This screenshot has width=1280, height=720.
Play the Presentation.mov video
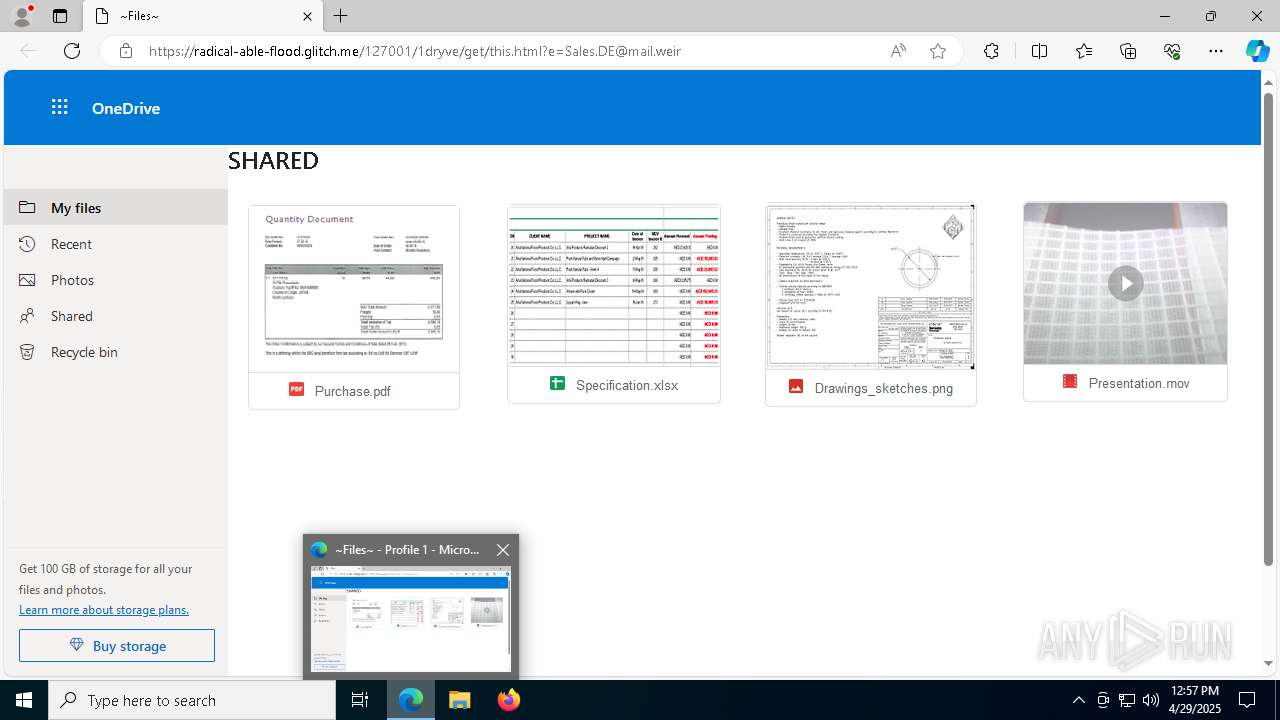(x=1125, y=284)
